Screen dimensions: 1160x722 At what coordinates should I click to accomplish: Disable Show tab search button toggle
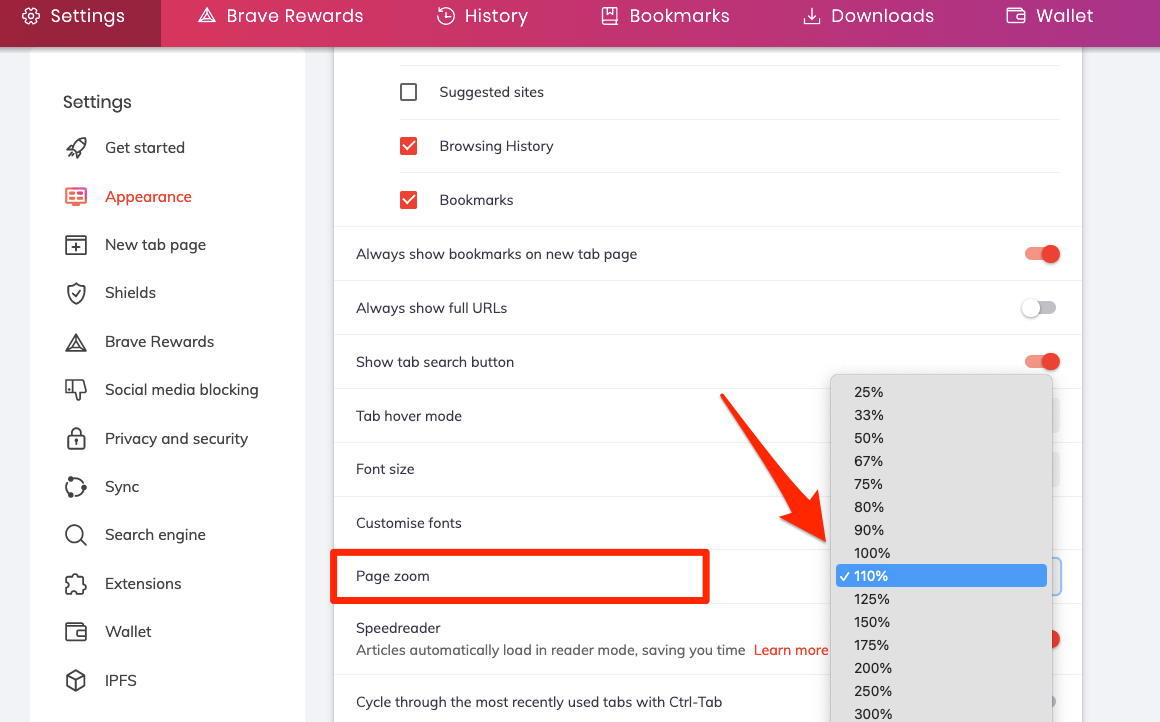coord(1042,362)
